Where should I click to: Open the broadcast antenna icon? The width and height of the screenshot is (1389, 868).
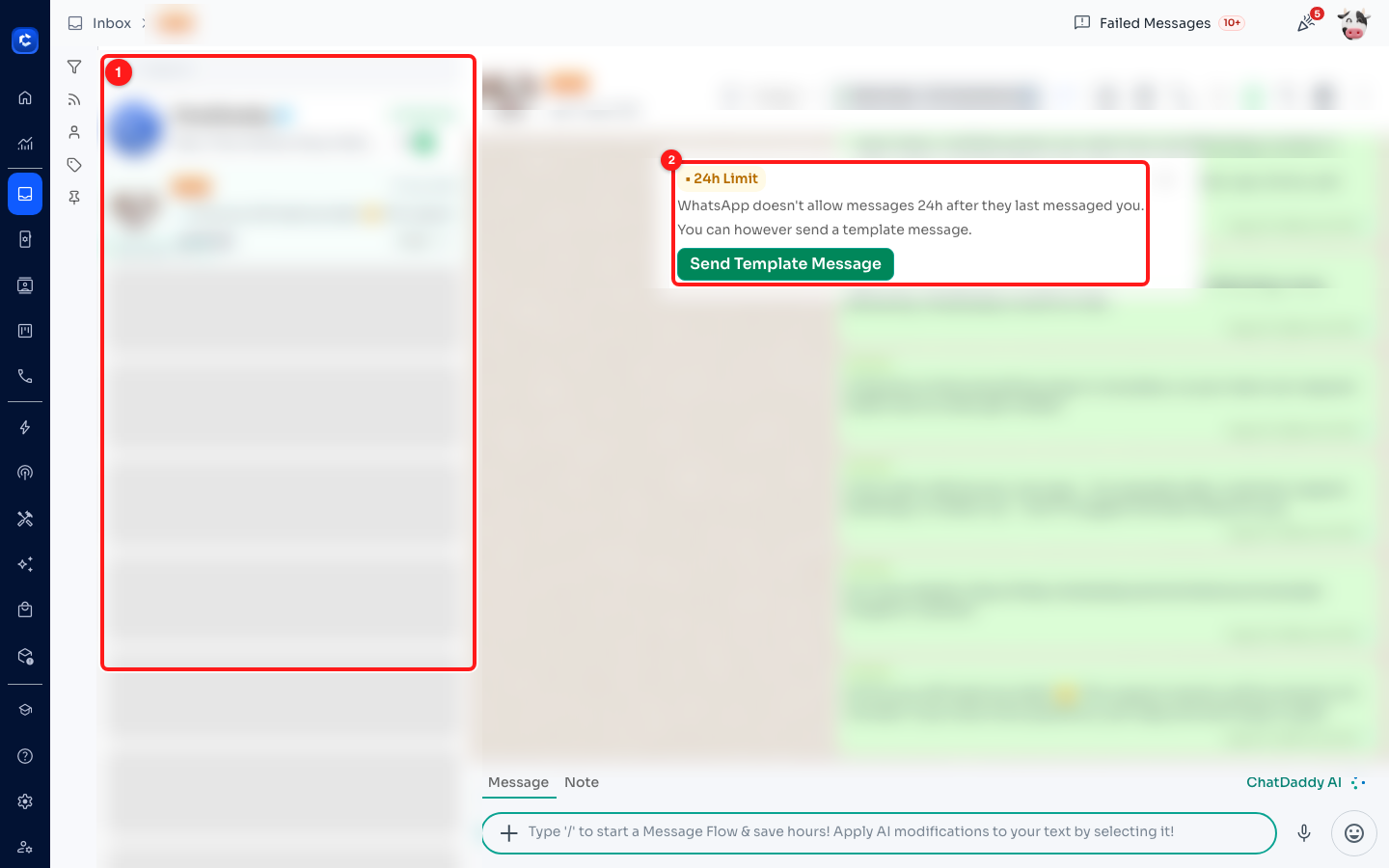(25, 473)
